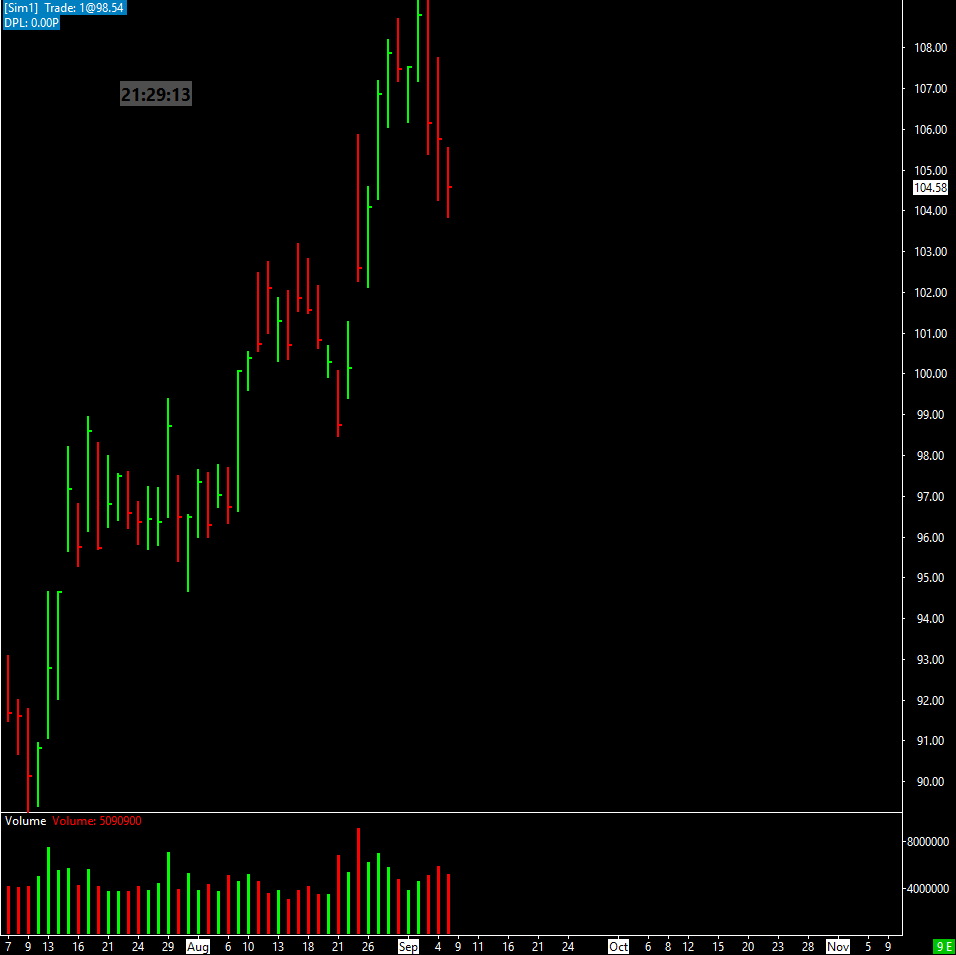Viewport: 956px width, 955px height.
Task: Select the Aug month marker on time axis
Action: (198, 947)
